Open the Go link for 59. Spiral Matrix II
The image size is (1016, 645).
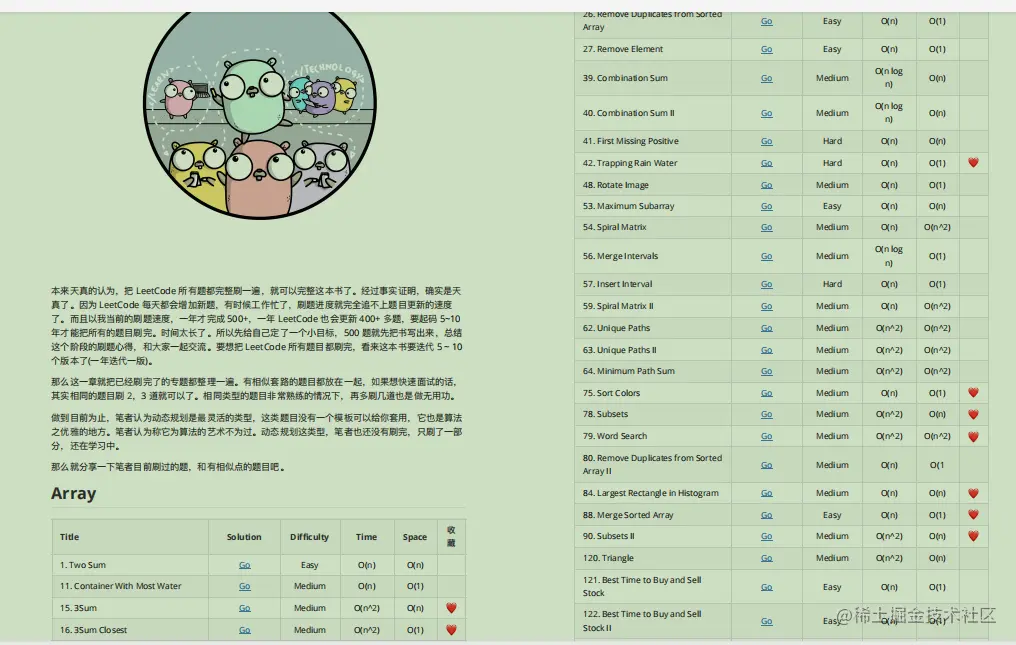(767, 307)
